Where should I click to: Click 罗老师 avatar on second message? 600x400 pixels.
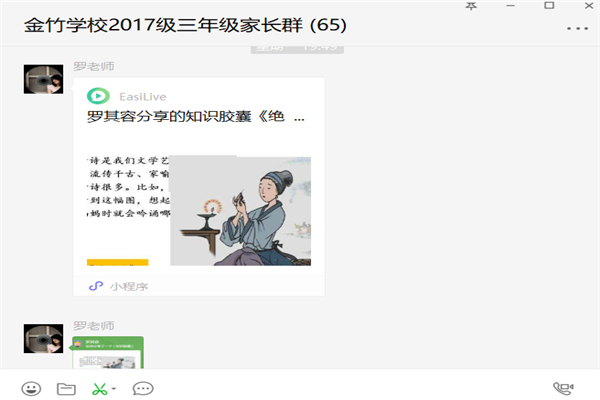pyautogui.click(x=43, y=339)
